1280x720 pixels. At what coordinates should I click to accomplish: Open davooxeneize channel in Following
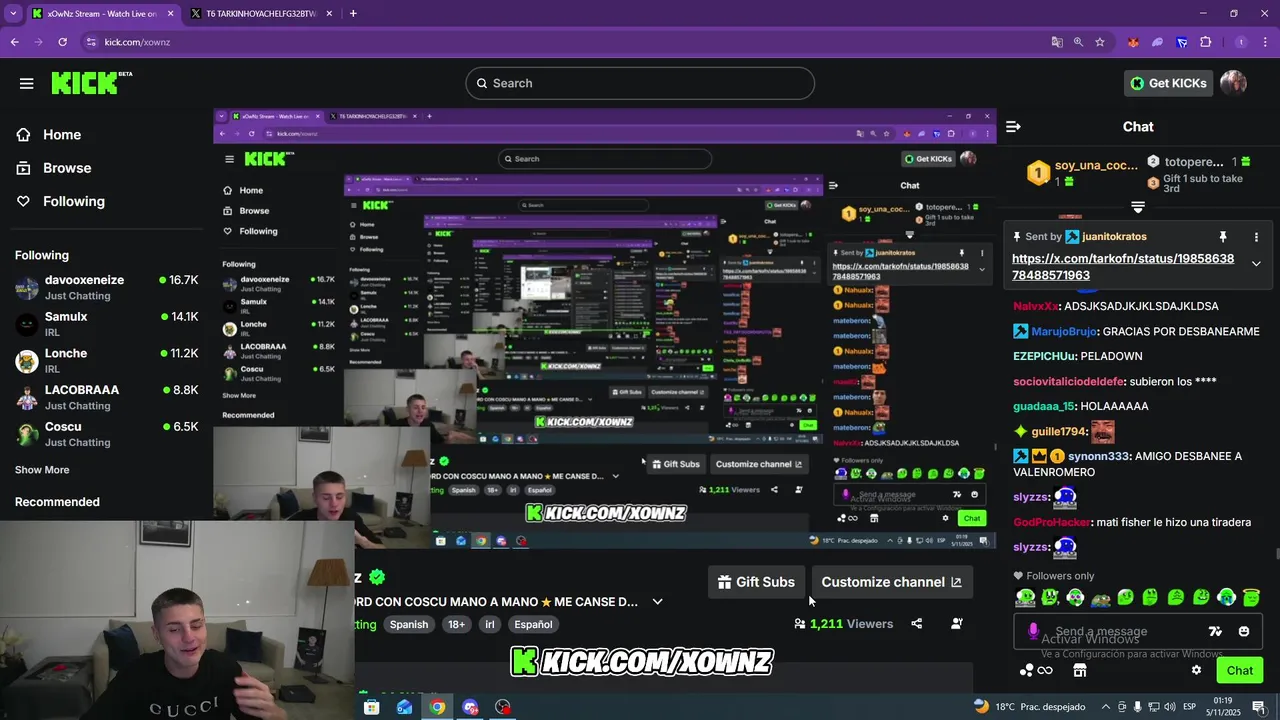[106, 288]
